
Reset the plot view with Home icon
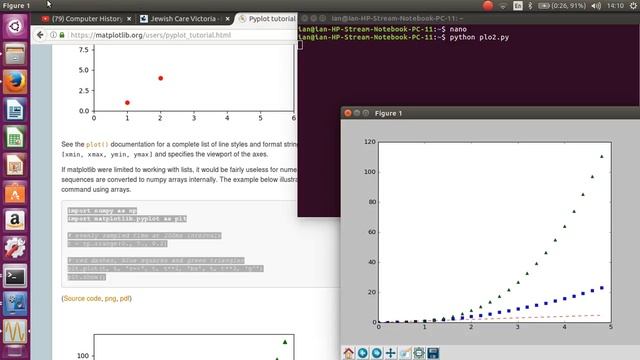coord(349,353)
